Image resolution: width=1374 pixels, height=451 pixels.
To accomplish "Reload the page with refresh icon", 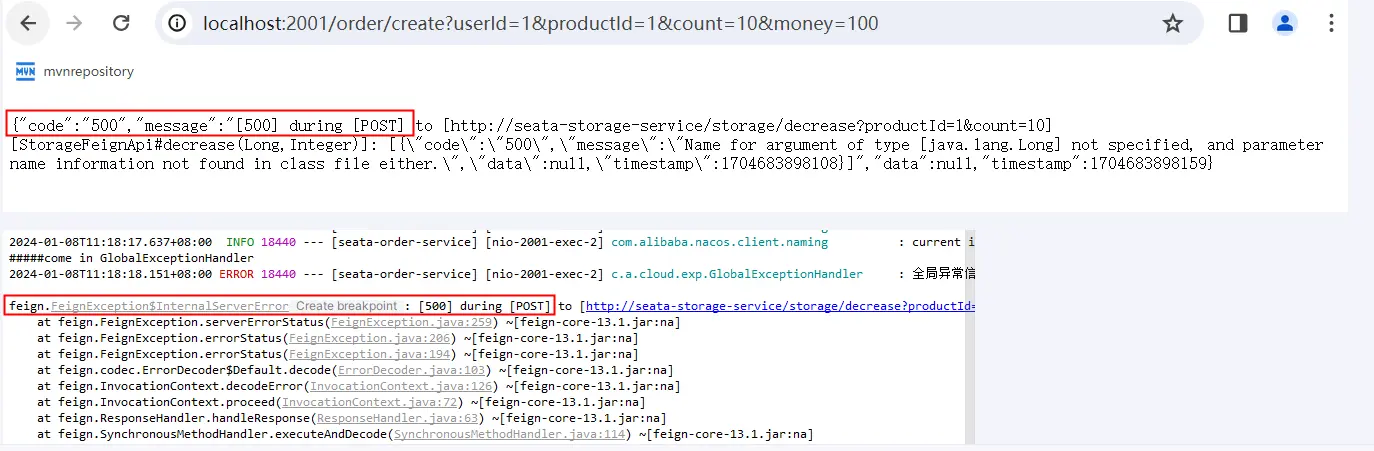I will pos(121,23).
